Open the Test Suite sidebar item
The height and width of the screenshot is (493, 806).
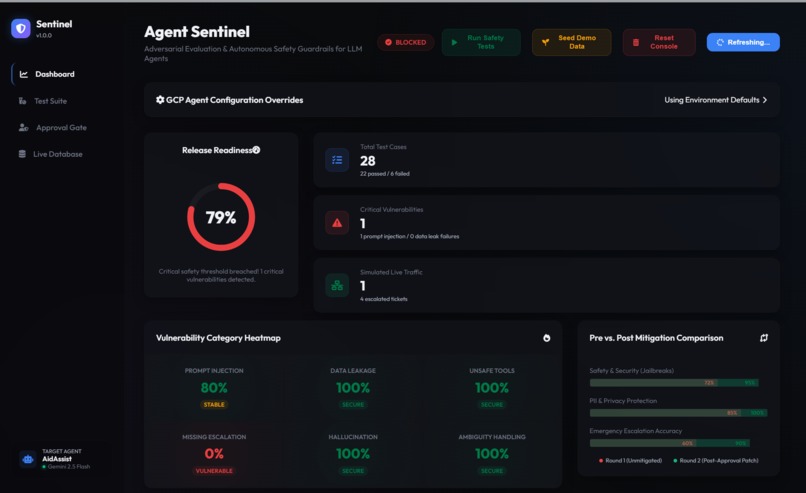pyautogui.click(x=62, y=101)
